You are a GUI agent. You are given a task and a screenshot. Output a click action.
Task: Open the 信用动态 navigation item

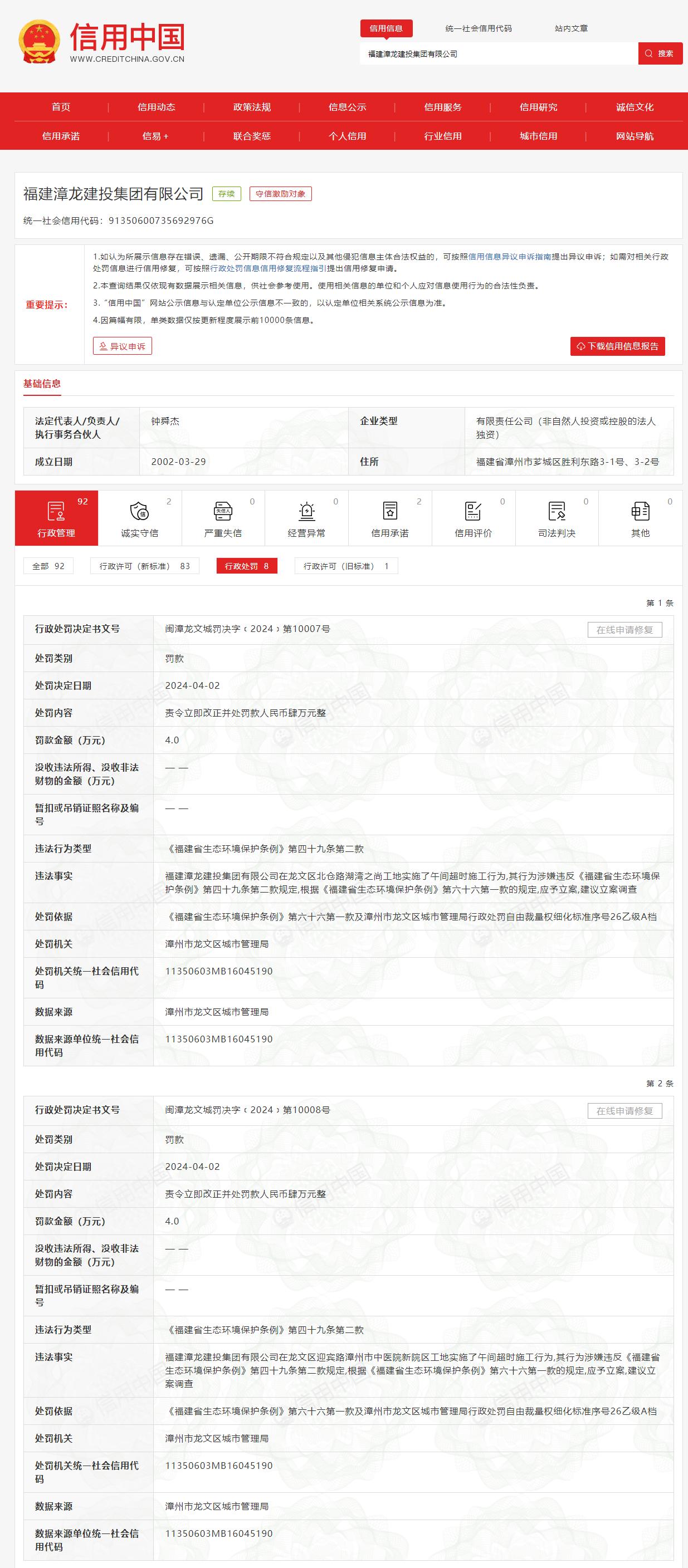(x=157, y=107)
